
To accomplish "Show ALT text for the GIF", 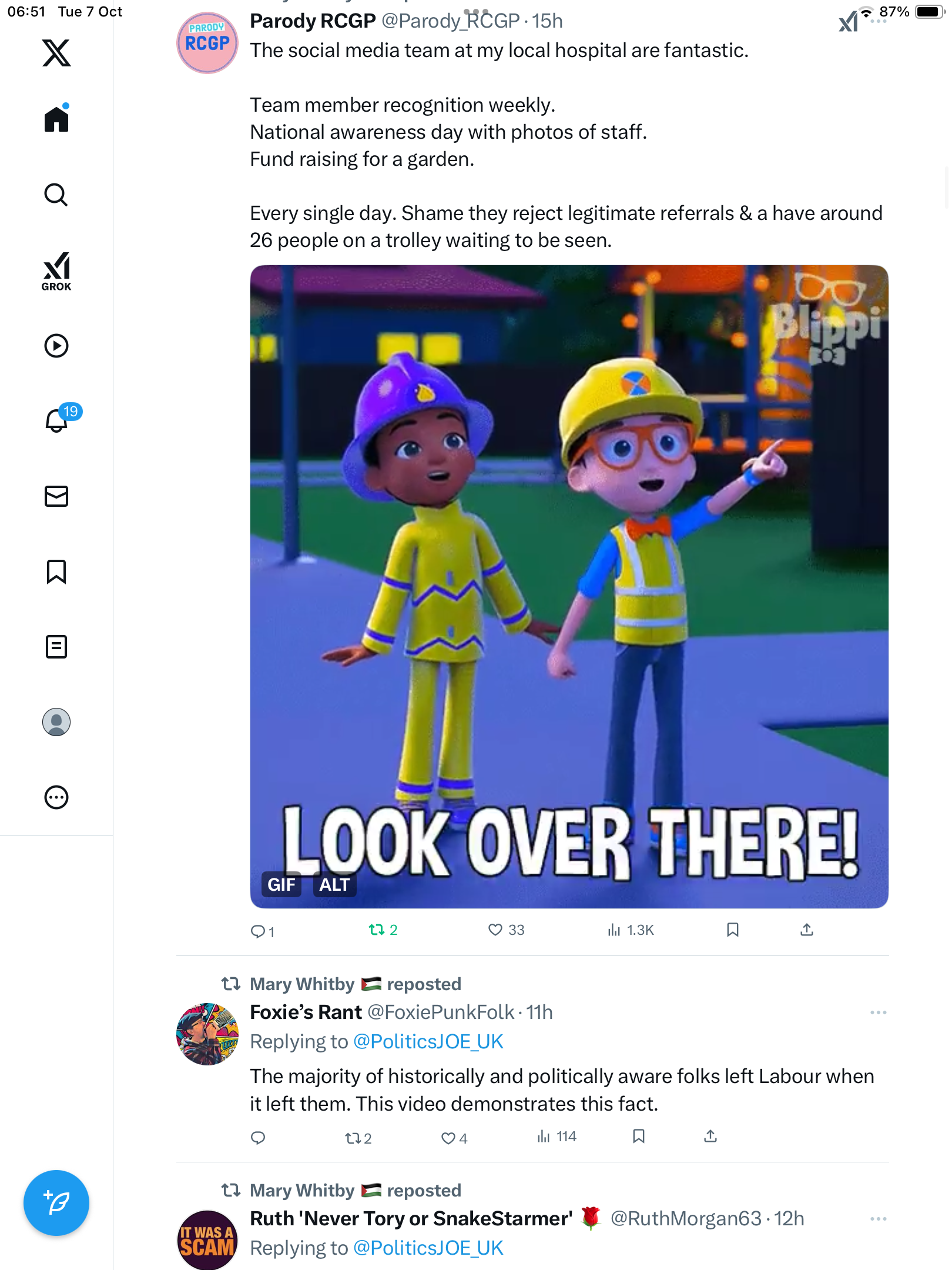I will click(334, 884).
